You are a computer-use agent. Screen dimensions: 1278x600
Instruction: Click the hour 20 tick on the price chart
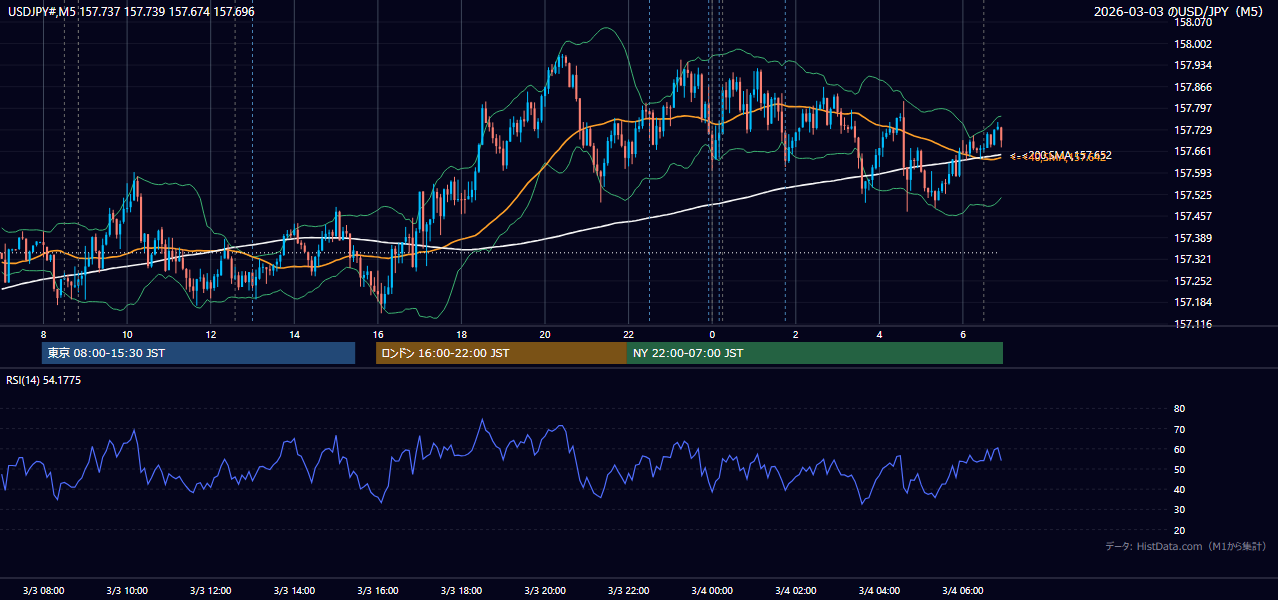pos(545,334)
